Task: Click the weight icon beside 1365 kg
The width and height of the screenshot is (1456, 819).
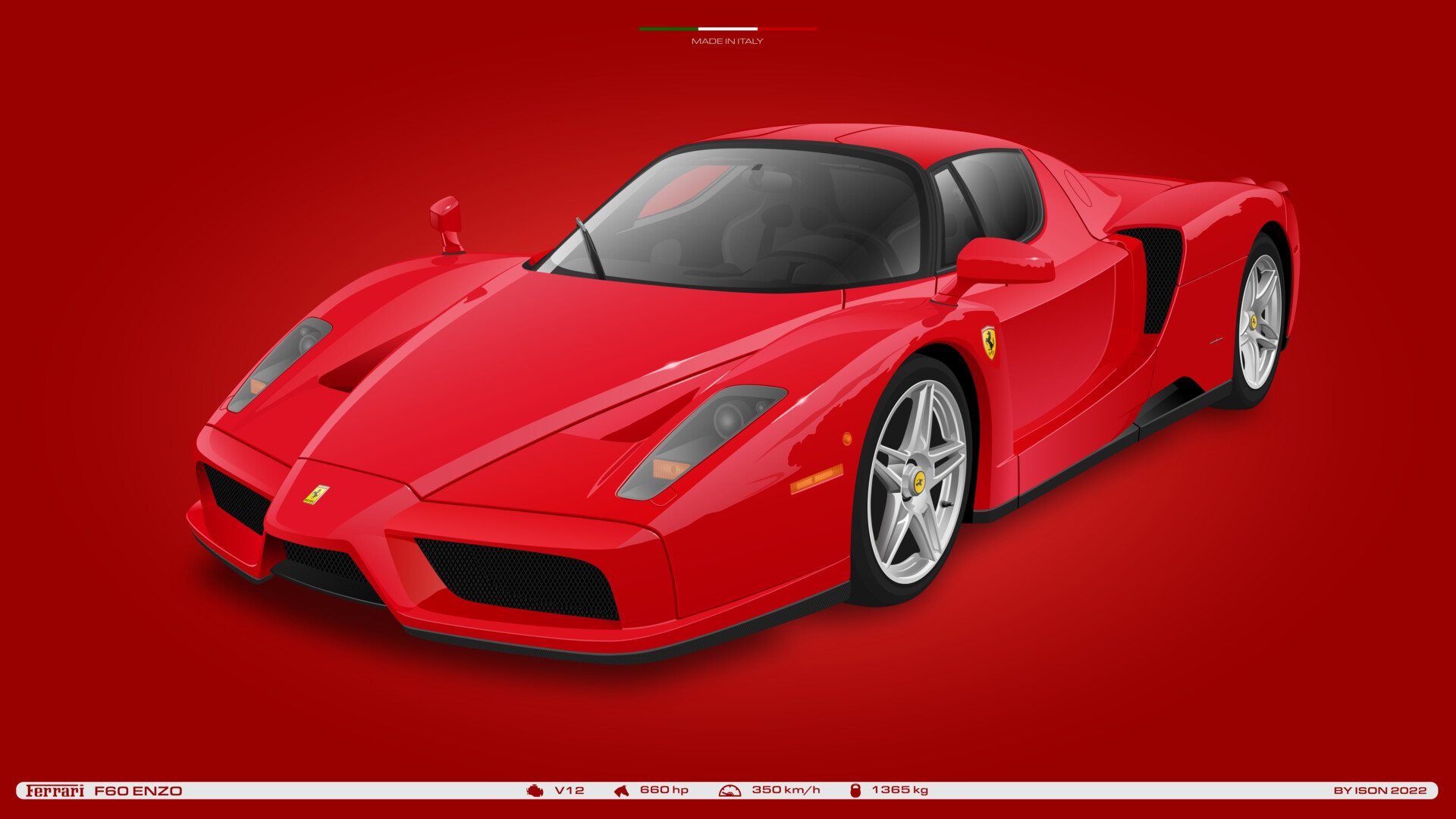Action: pos(857,789)
